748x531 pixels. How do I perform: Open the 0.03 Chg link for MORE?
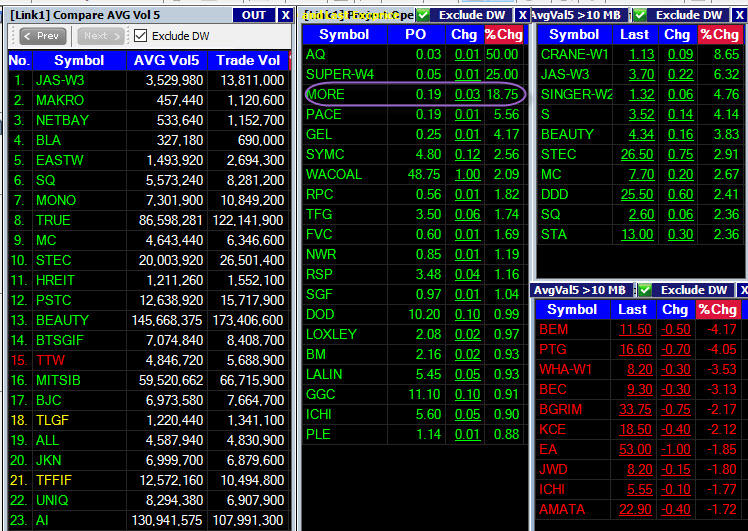tap(467, 95)
